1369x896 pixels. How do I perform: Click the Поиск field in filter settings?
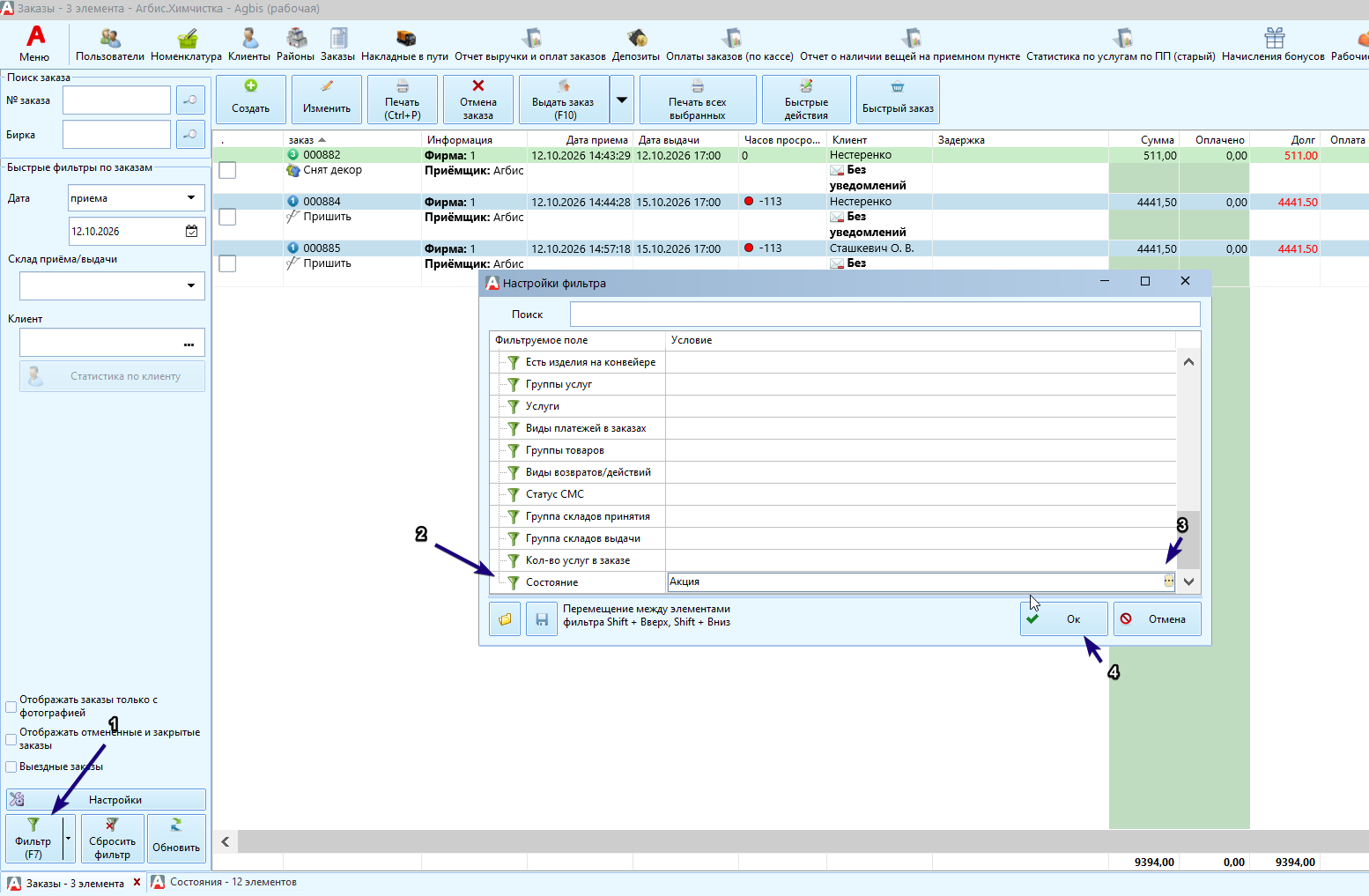click(x=884, y=315)
